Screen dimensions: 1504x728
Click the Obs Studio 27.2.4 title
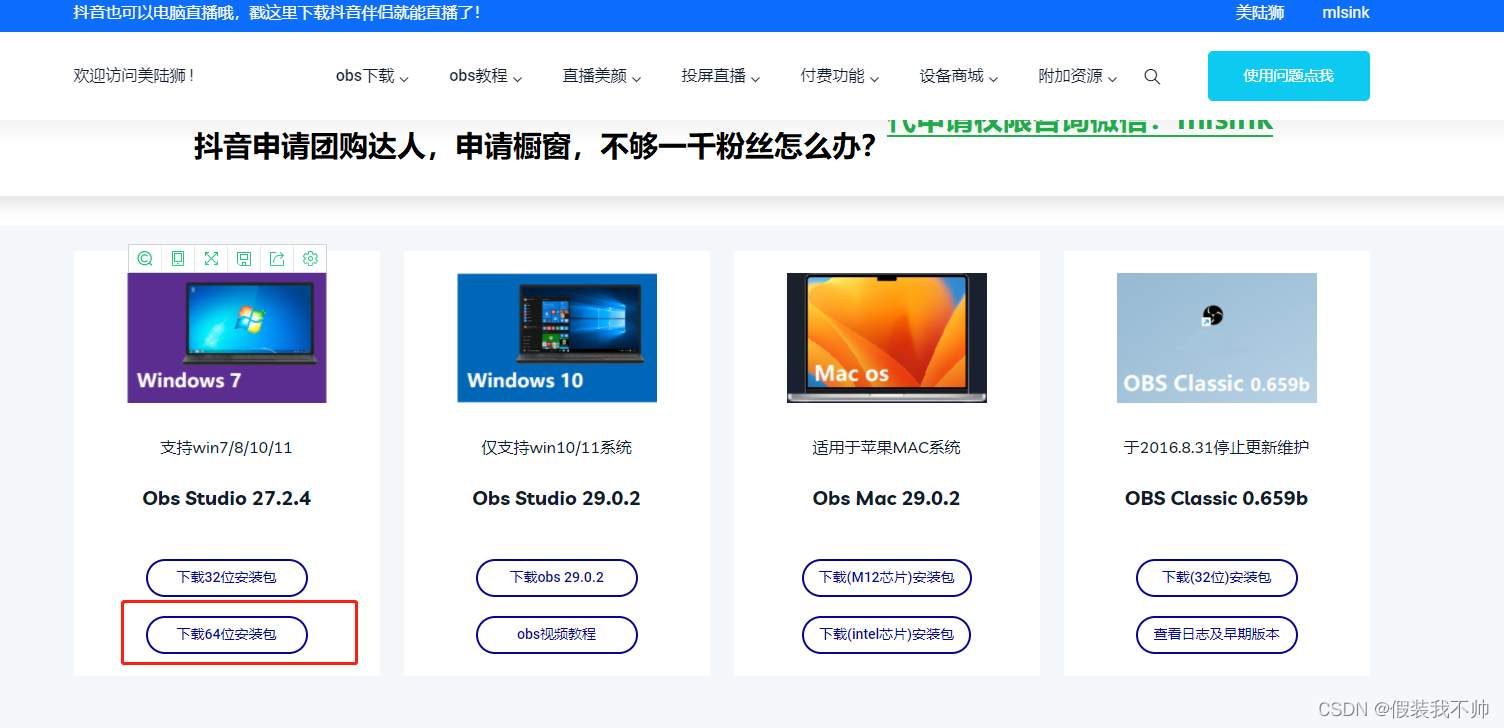pos(227,498)
